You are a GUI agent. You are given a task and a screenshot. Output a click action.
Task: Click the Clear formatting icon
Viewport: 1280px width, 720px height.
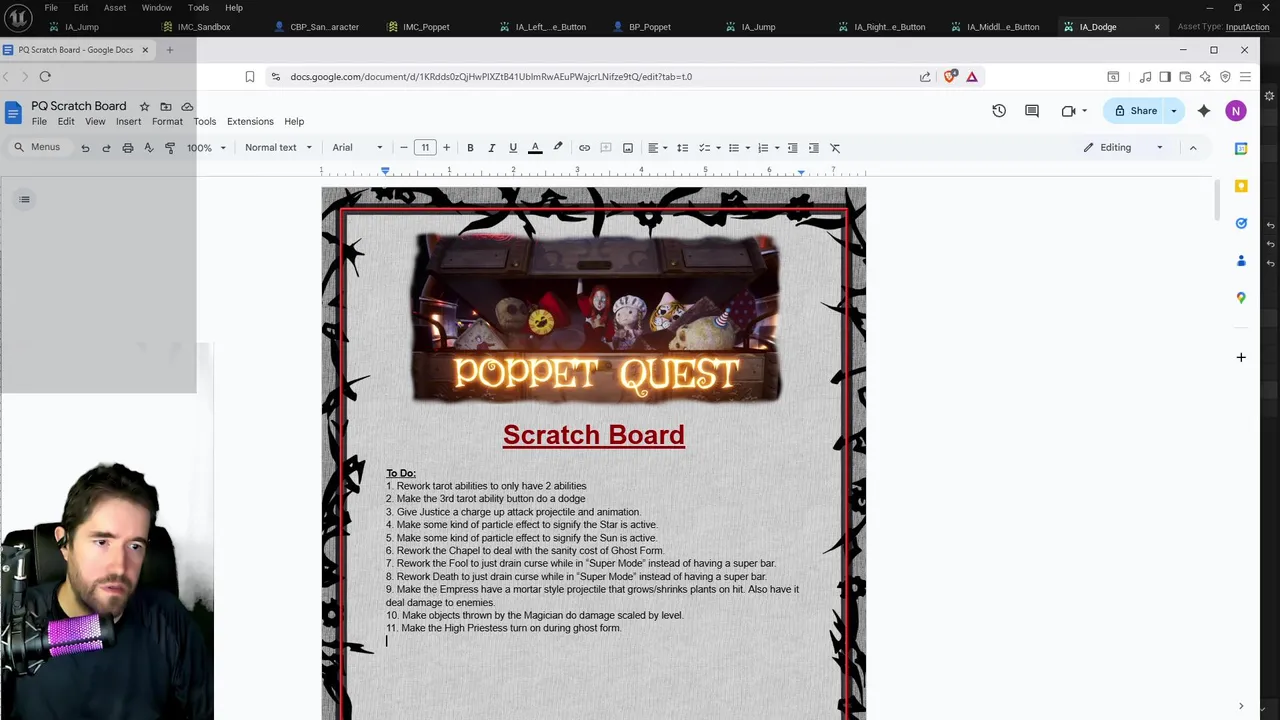(835, 148)
